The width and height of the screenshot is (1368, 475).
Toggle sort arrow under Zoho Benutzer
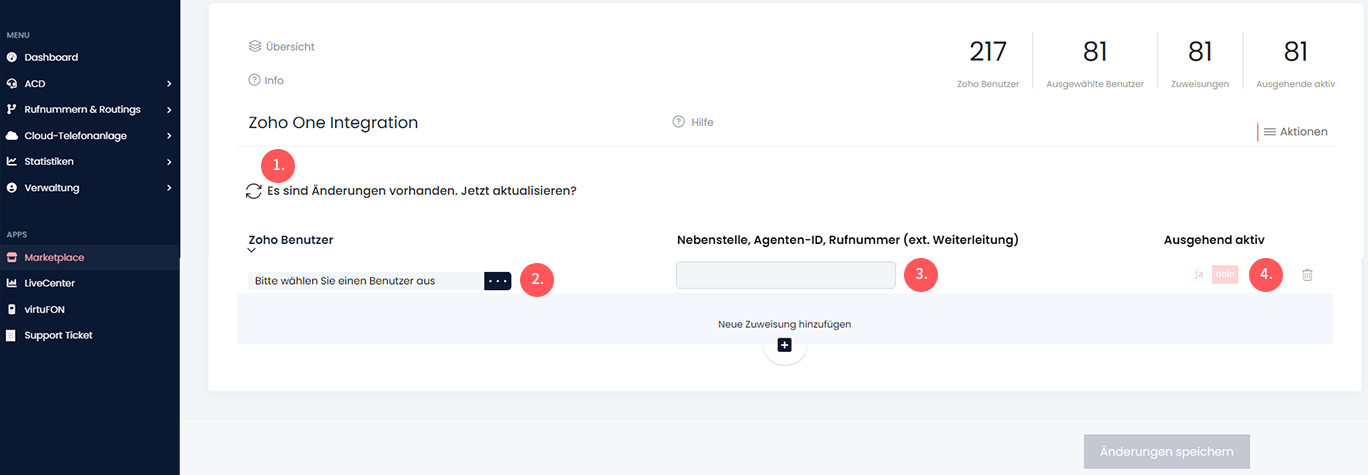tap(252, 251)
